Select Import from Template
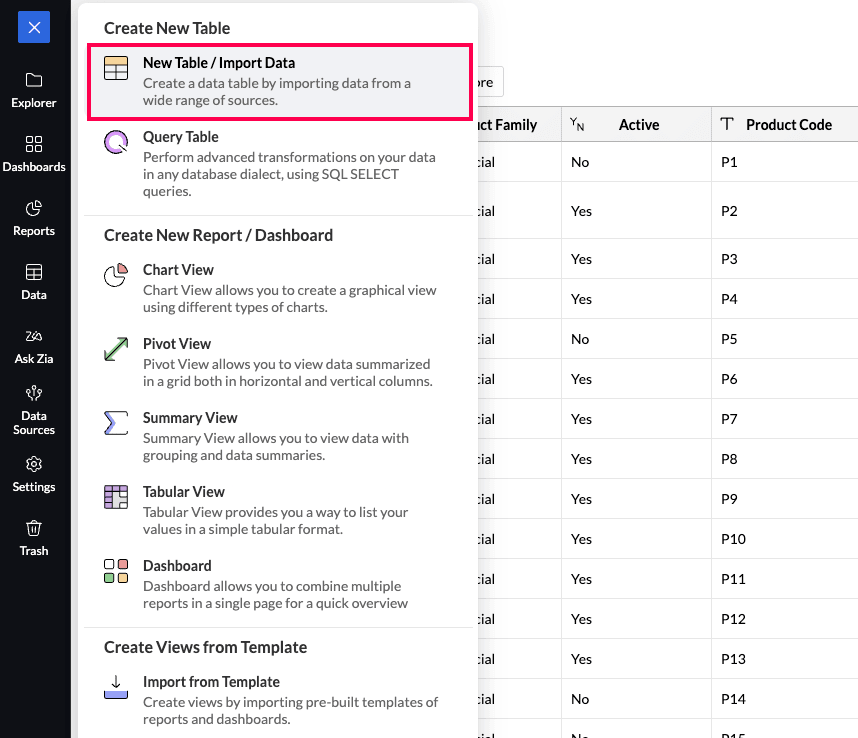The height and width of the screenshot is (738, 858). coord(280,700)
